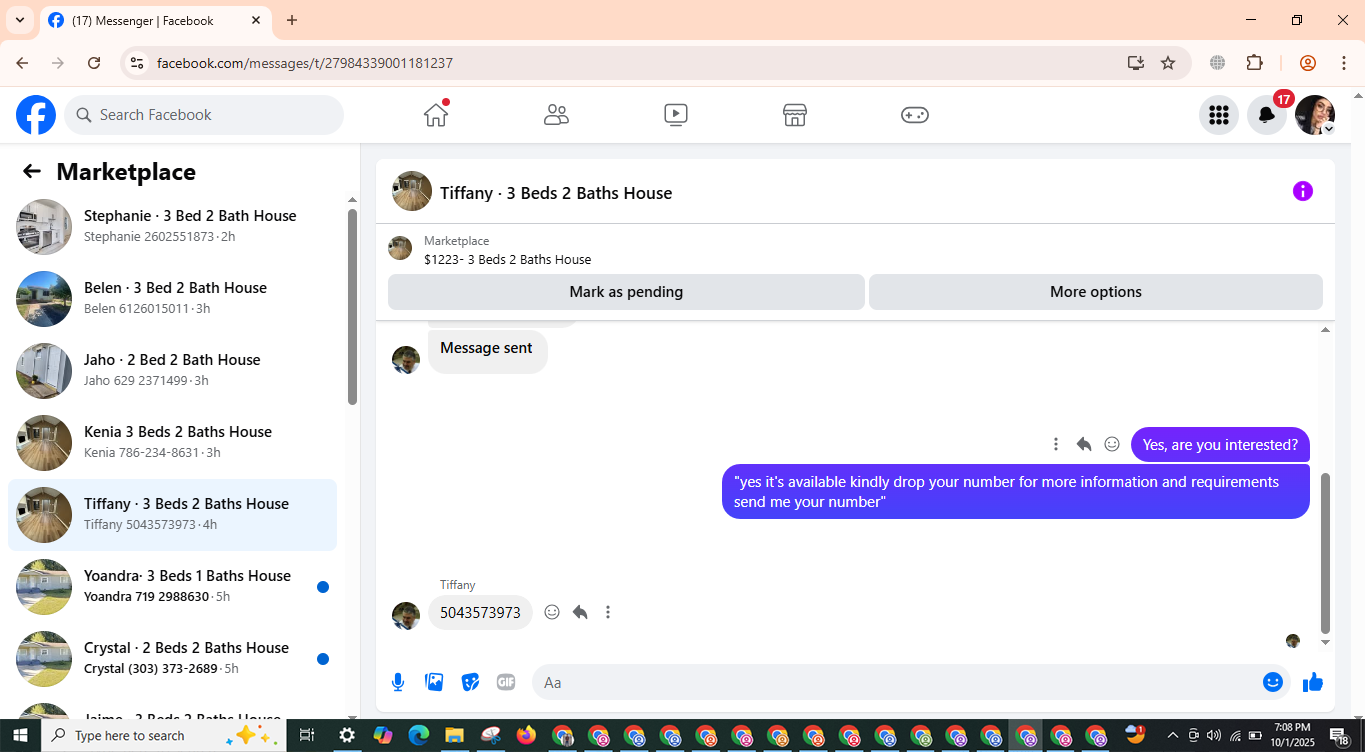Open more actions for "Yes, are you interested?"
Image resolution: width=1365 pixels, height=752 pixels.
[x=1056, y=444]
